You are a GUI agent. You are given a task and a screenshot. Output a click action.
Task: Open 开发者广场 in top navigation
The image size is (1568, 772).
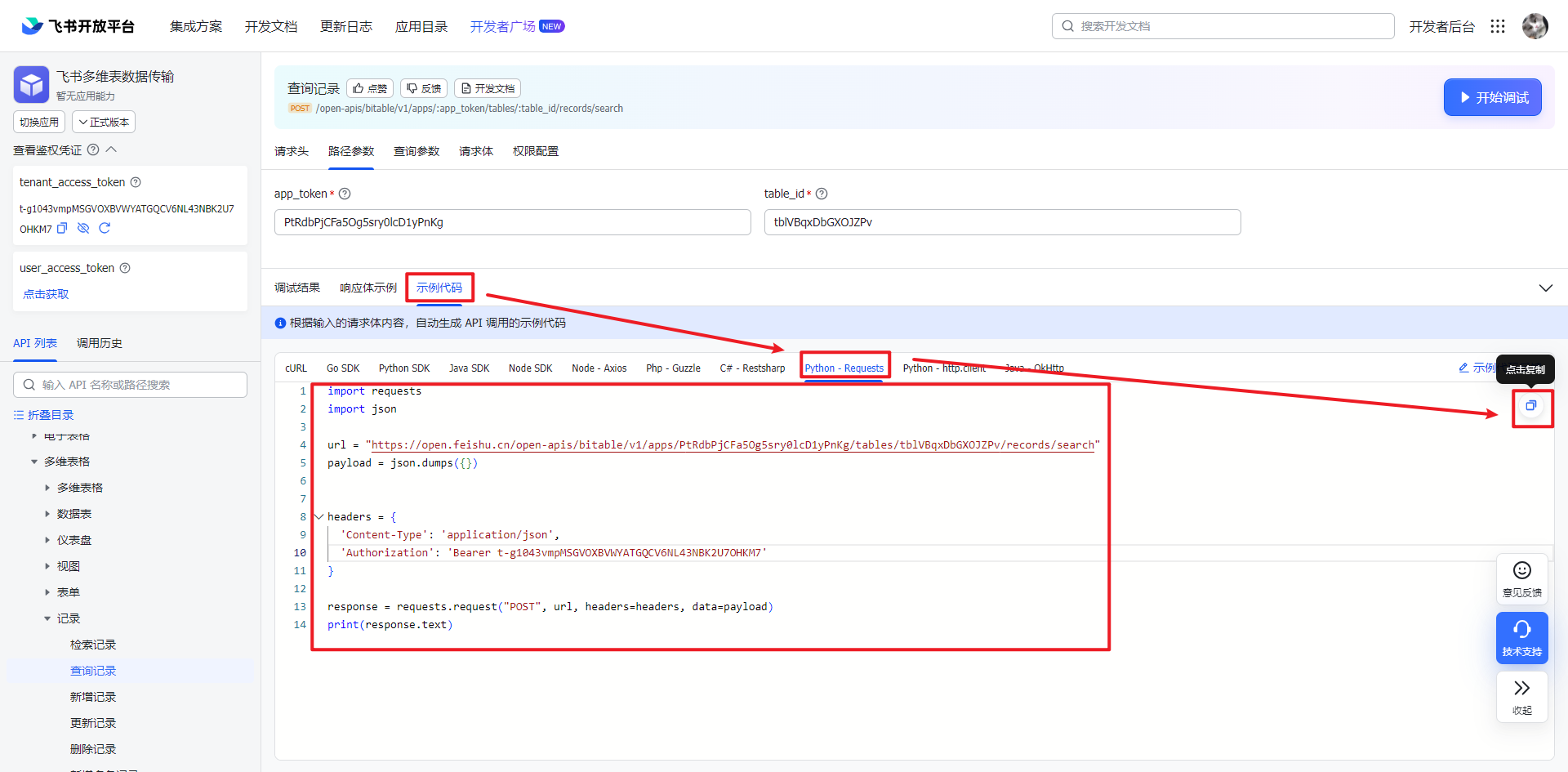(x=517, y=26)
